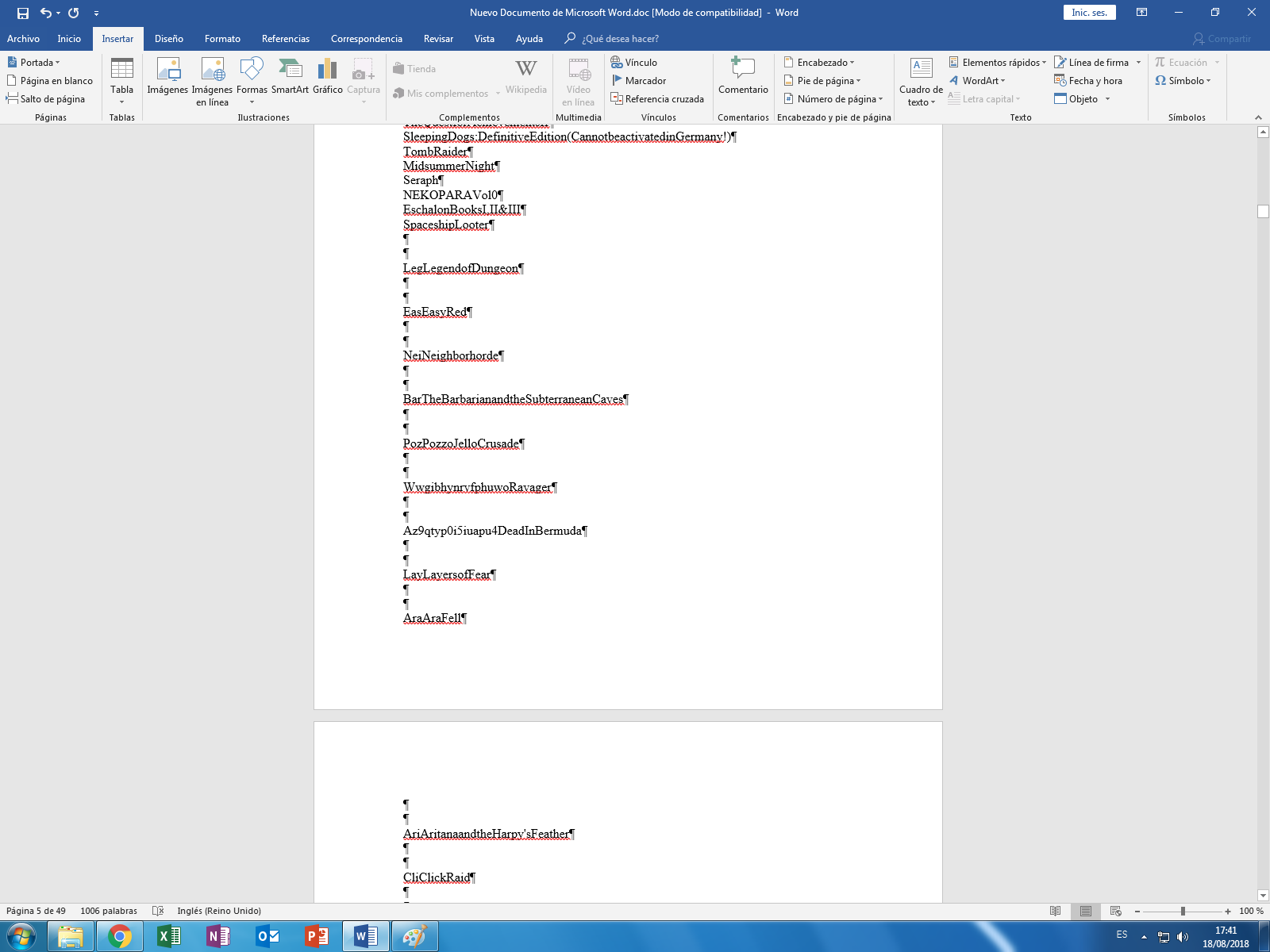Click the volume icon in system tray
Screen dimensions: 1270x952
[1183, 937]
